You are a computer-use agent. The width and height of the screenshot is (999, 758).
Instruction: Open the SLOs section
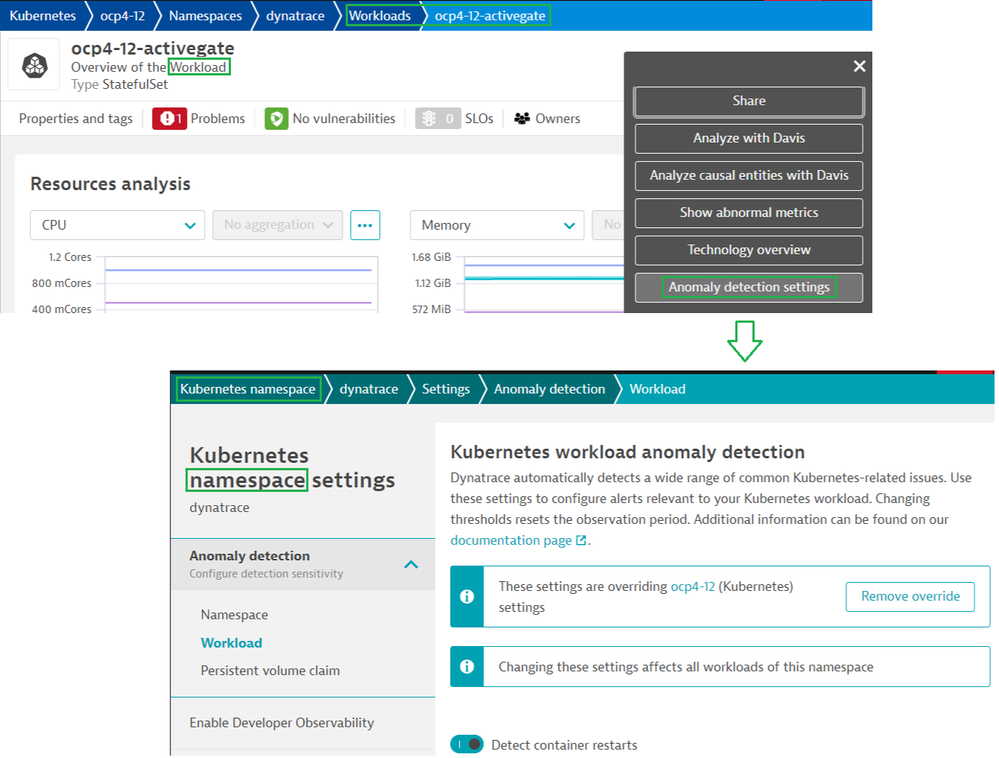pyautogui.click(x=479, y=118)
